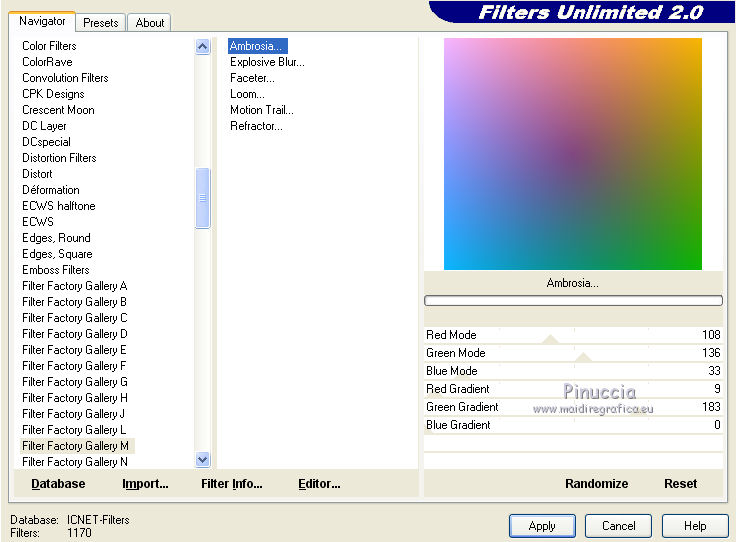Viewport: 736px width, 542px height.
Task: Select Filter Factory Gallery L
Action: coord(74,429)
